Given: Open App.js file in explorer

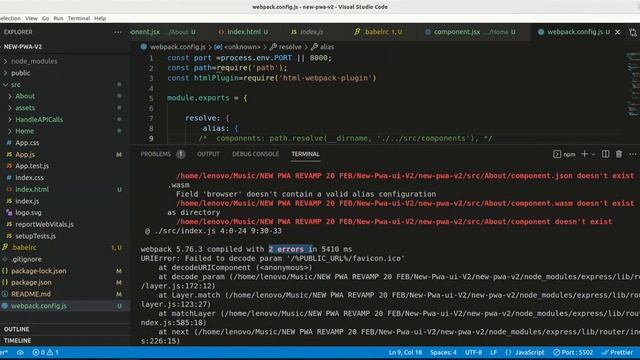Looking at the screenshot, I should click(25, 155).
